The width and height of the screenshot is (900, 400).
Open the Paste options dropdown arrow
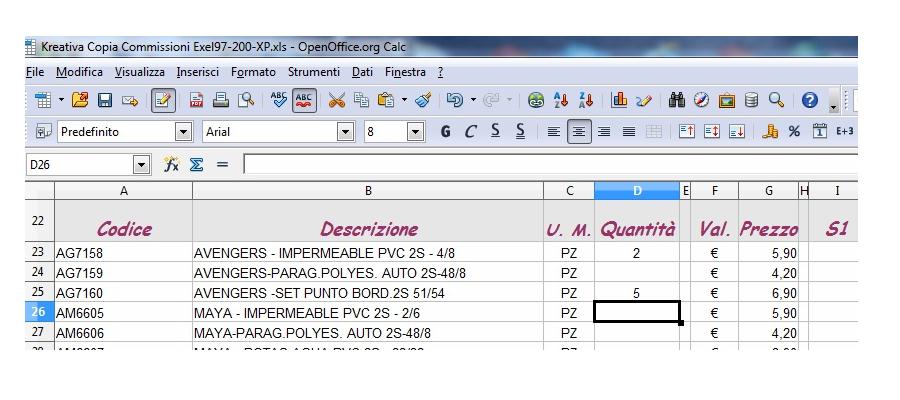click(404, 100)
